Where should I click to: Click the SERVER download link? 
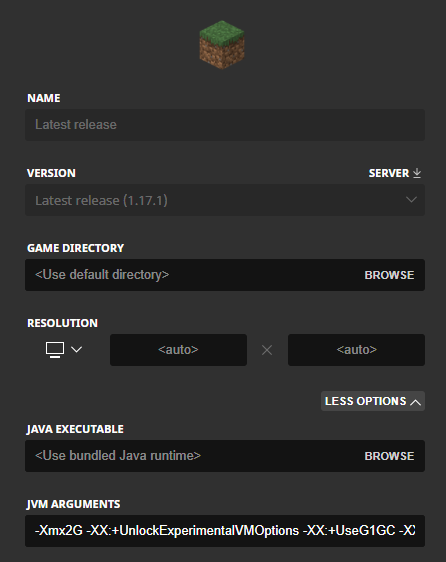click(x=395, y=173)
